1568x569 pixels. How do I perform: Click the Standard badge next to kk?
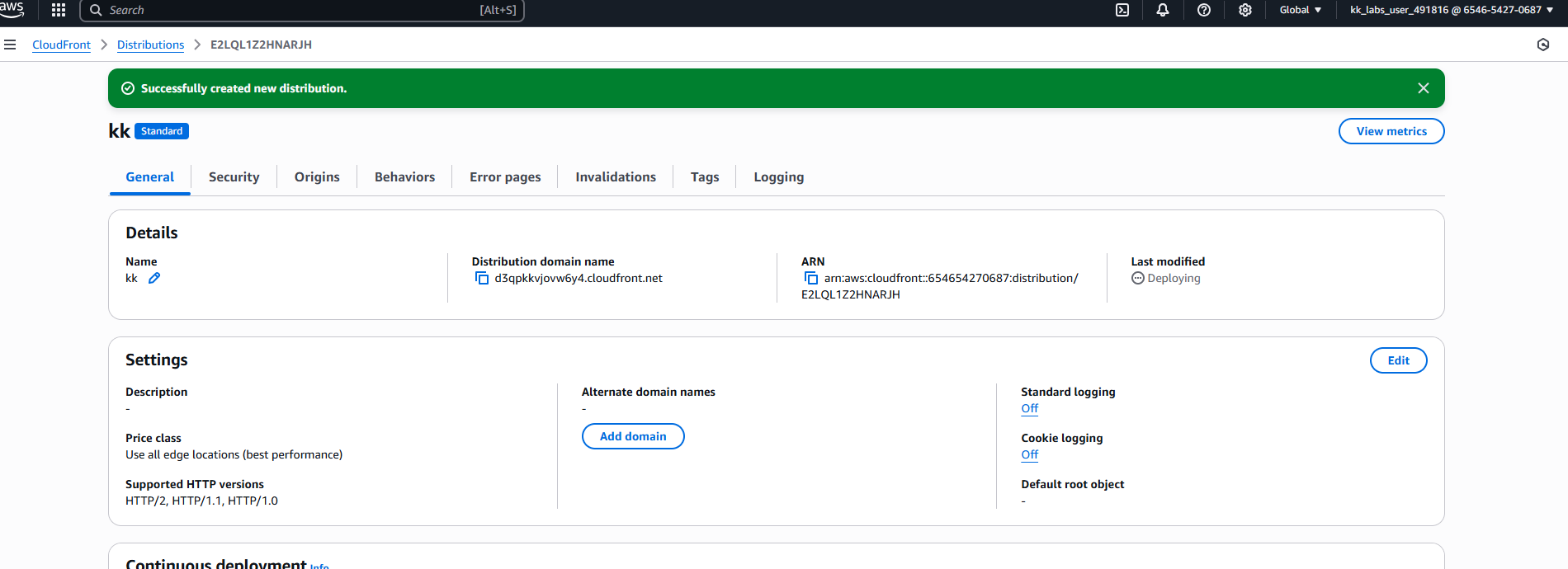(x=162, y=131)
